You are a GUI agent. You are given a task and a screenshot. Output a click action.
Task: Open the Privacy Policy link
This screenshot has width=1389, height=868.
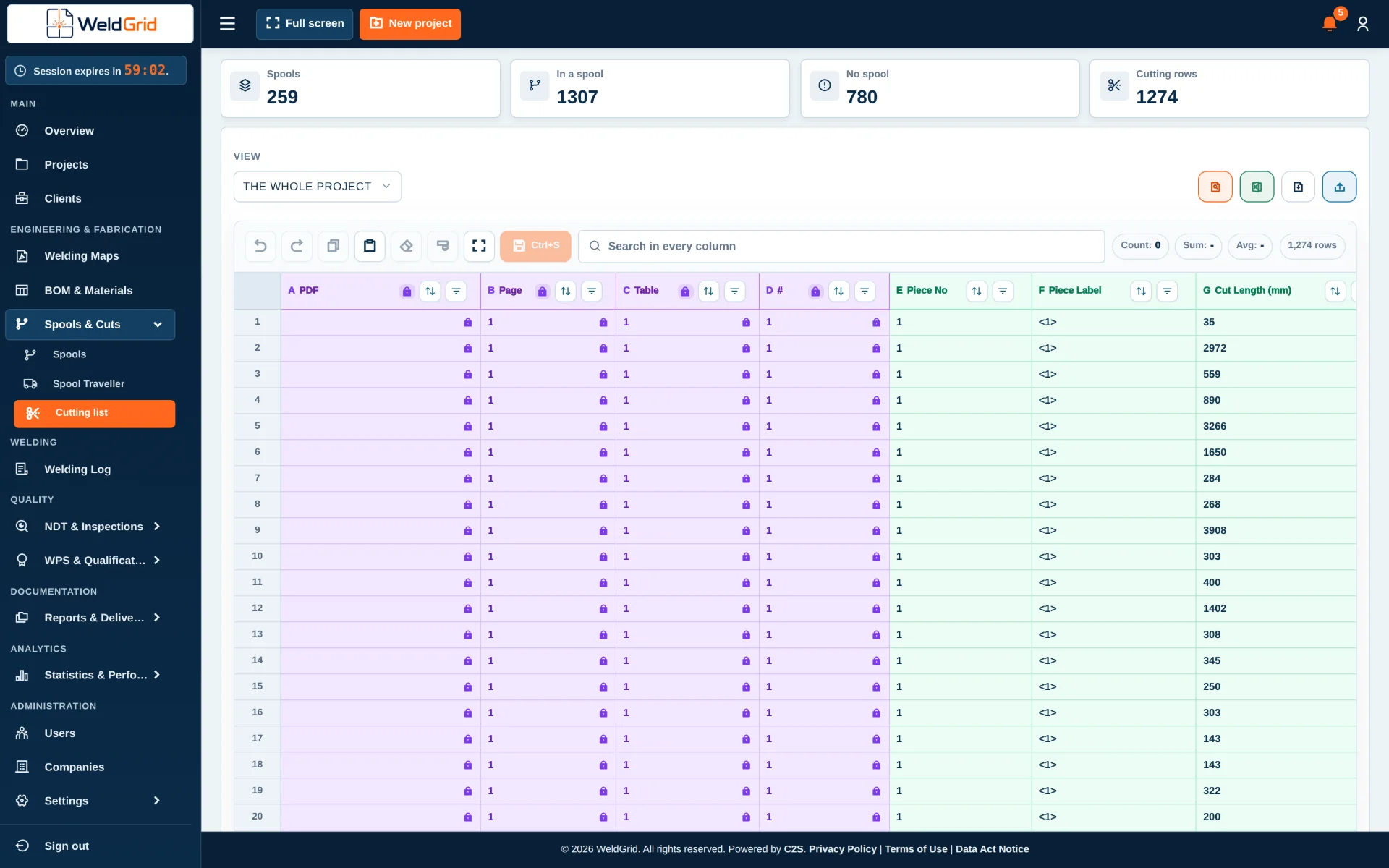[842, 849]
